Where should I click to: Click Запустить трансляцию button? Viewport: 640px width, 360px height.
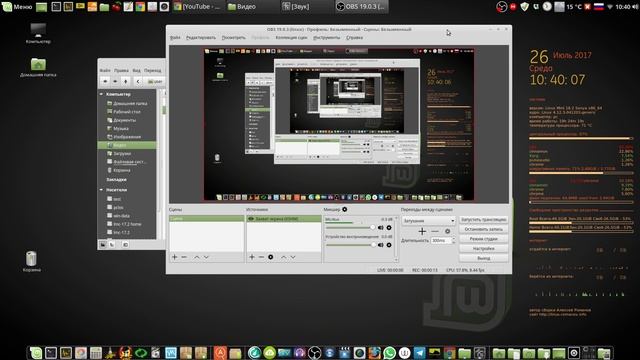click(484, 220)
